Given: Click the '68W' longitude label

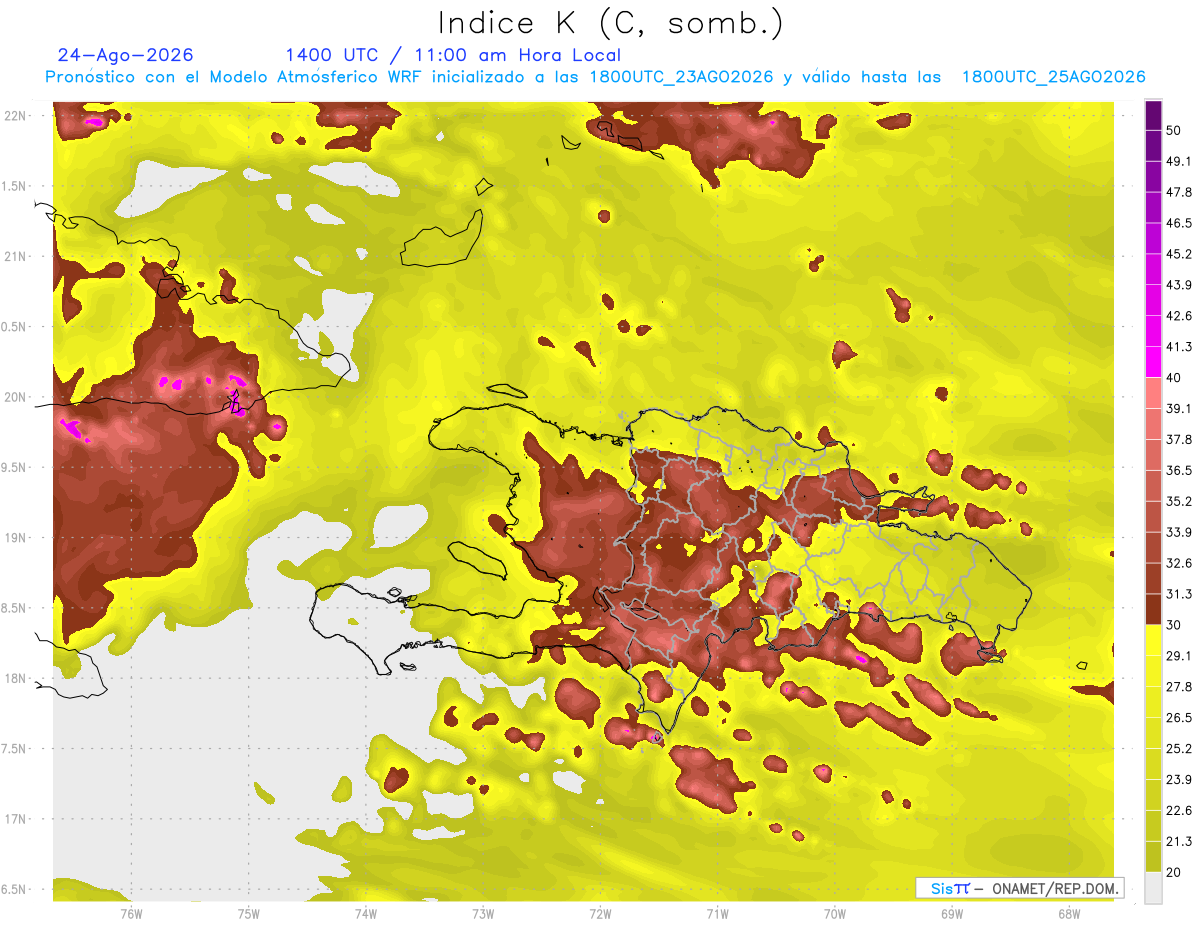Looking at the screenshot, I should [1069, 914].
